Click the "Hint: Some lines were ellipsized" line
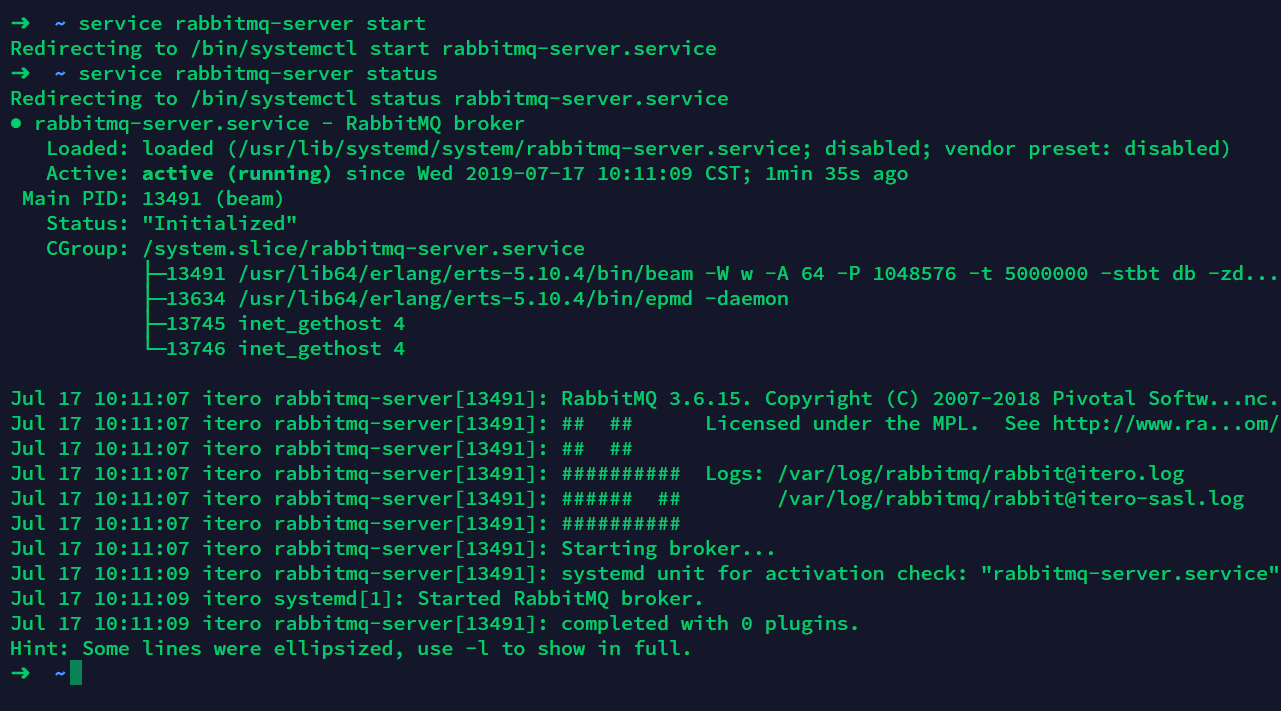Screen dimensions: 1281x711 (350, 649)
